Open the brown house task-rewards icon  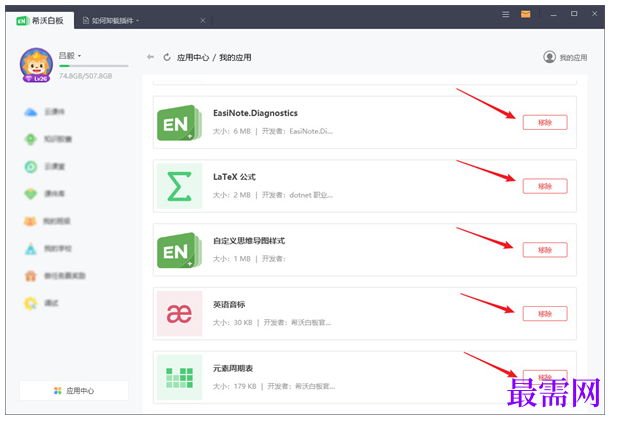[31, 276]
